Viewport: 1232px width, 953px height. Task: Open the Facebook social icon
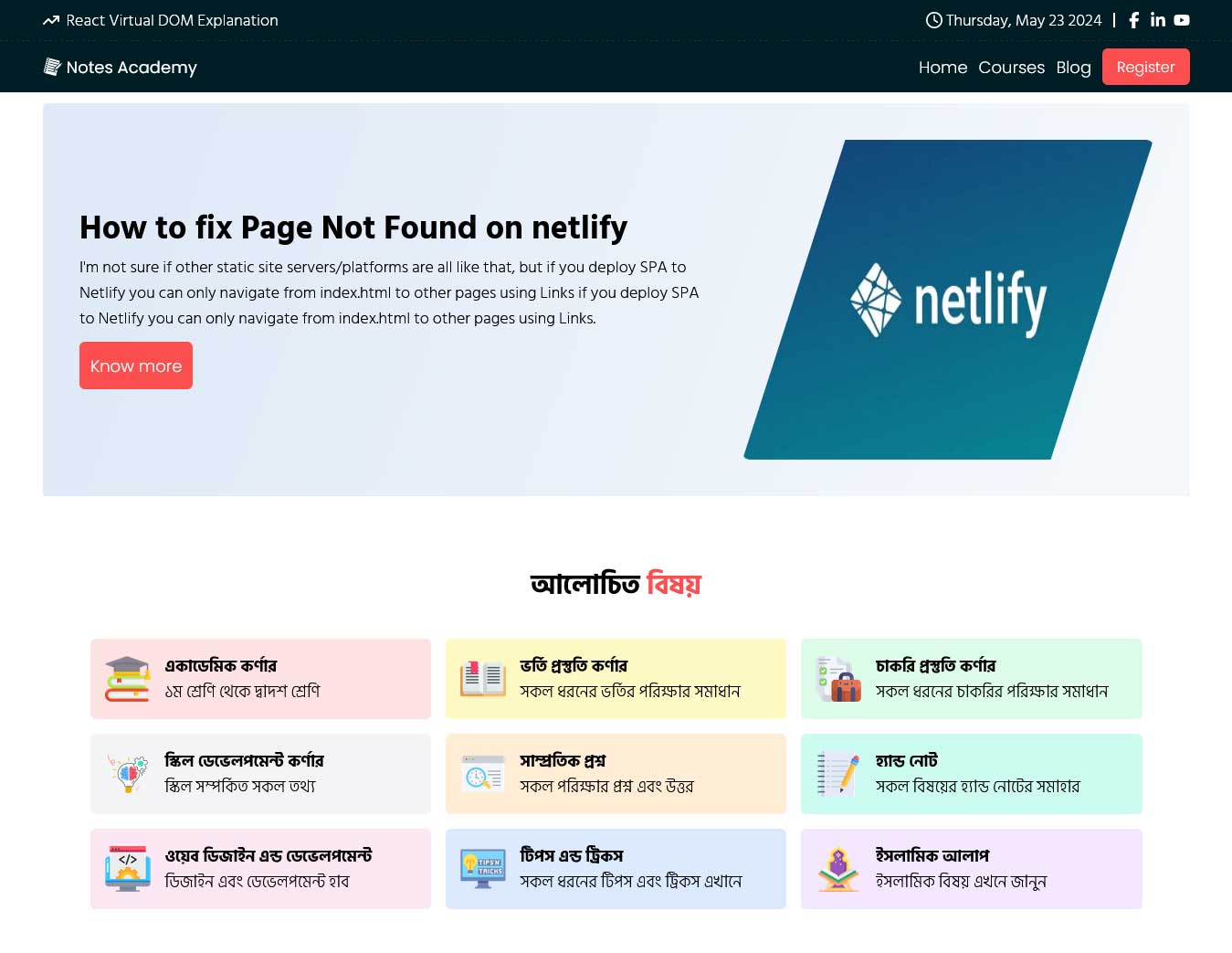pyautogui.click(x=1133, y=20)
